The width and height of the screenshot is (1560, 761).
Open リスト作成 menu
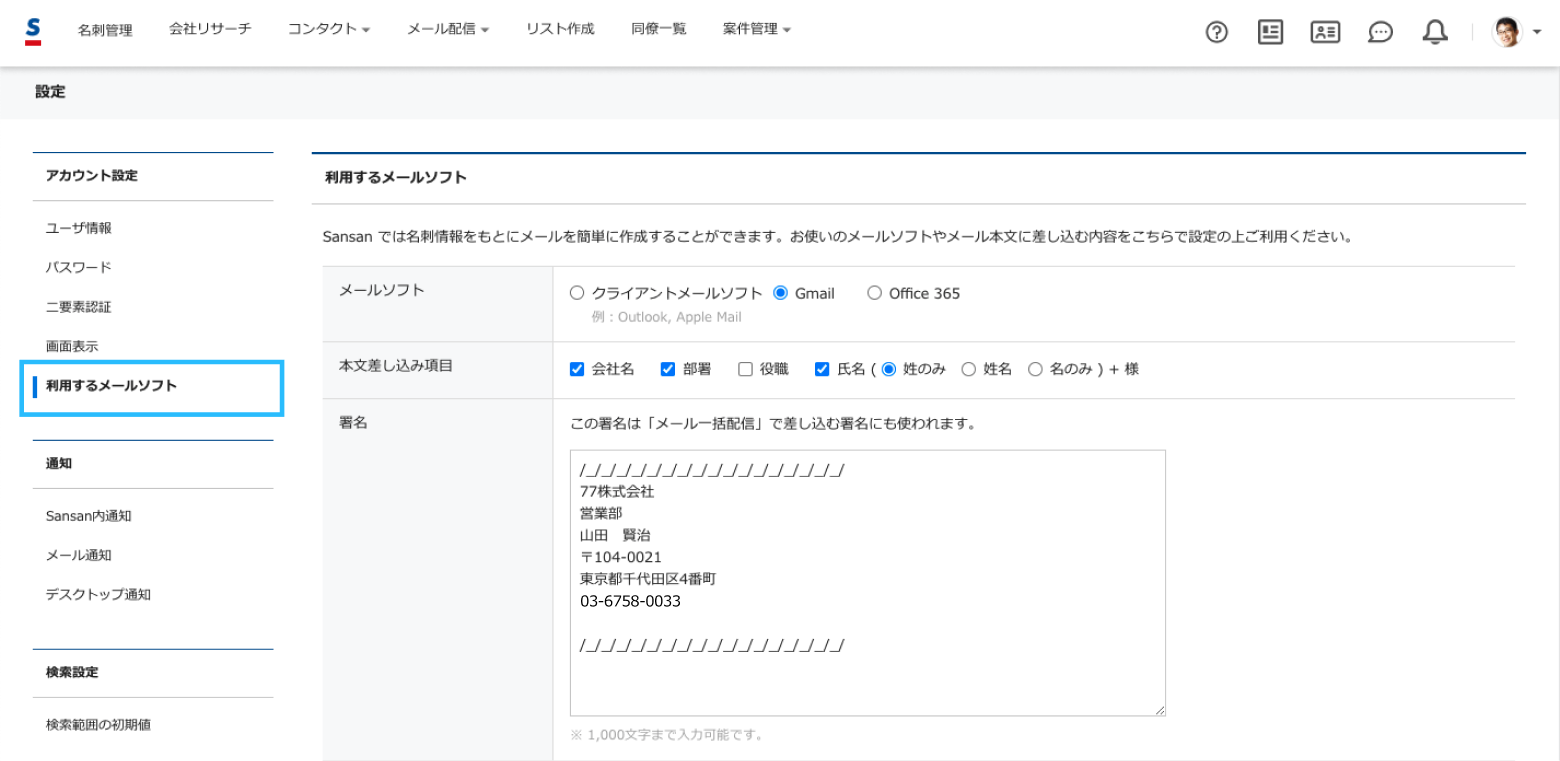tap(560, 29)
